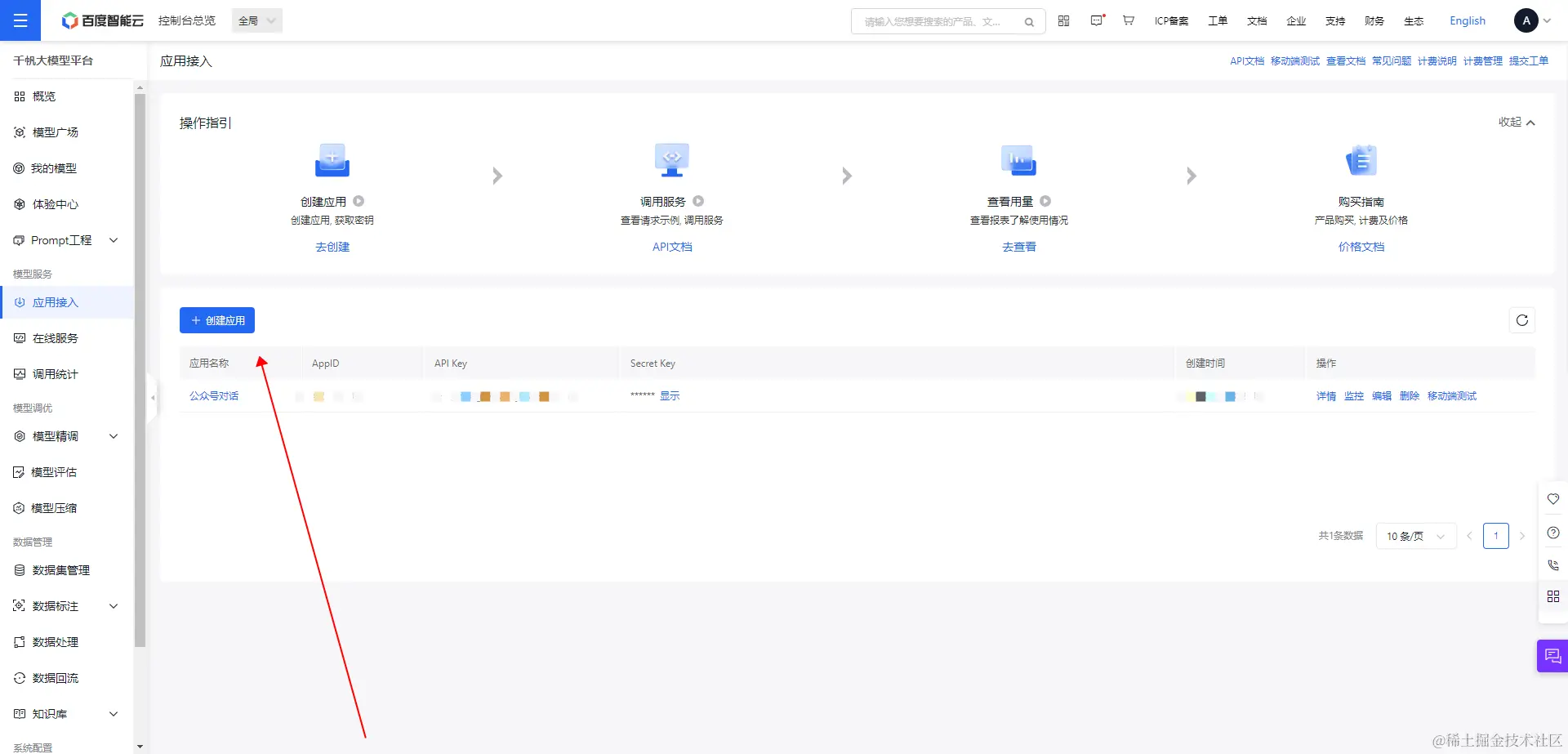Click the heart favorite icon in floating bar
This screenshot has width=1568, height=754.
click(x=1553, y=499)
